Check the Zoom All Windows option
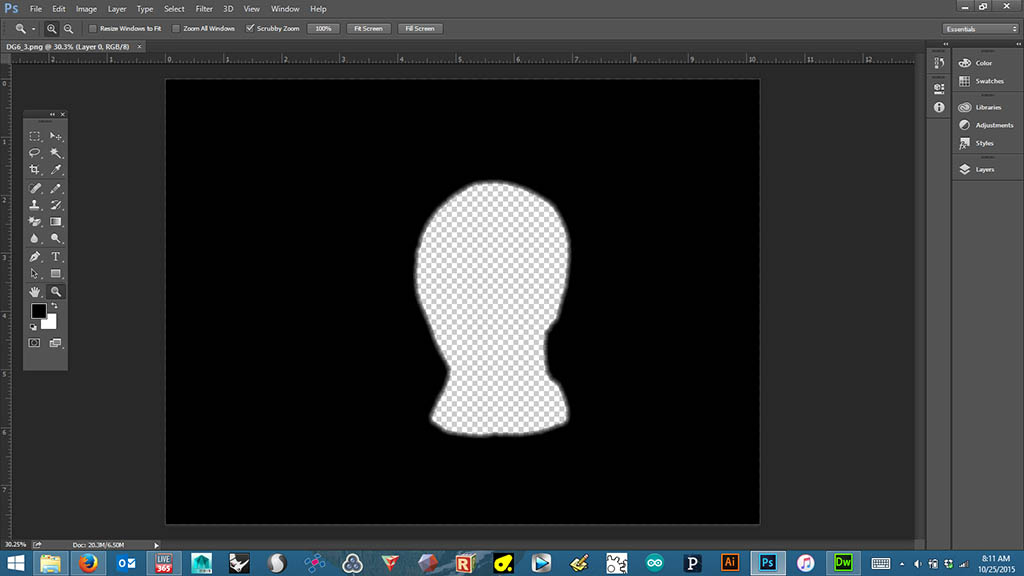The image size is (1024, 576). [x=176, y=29]
